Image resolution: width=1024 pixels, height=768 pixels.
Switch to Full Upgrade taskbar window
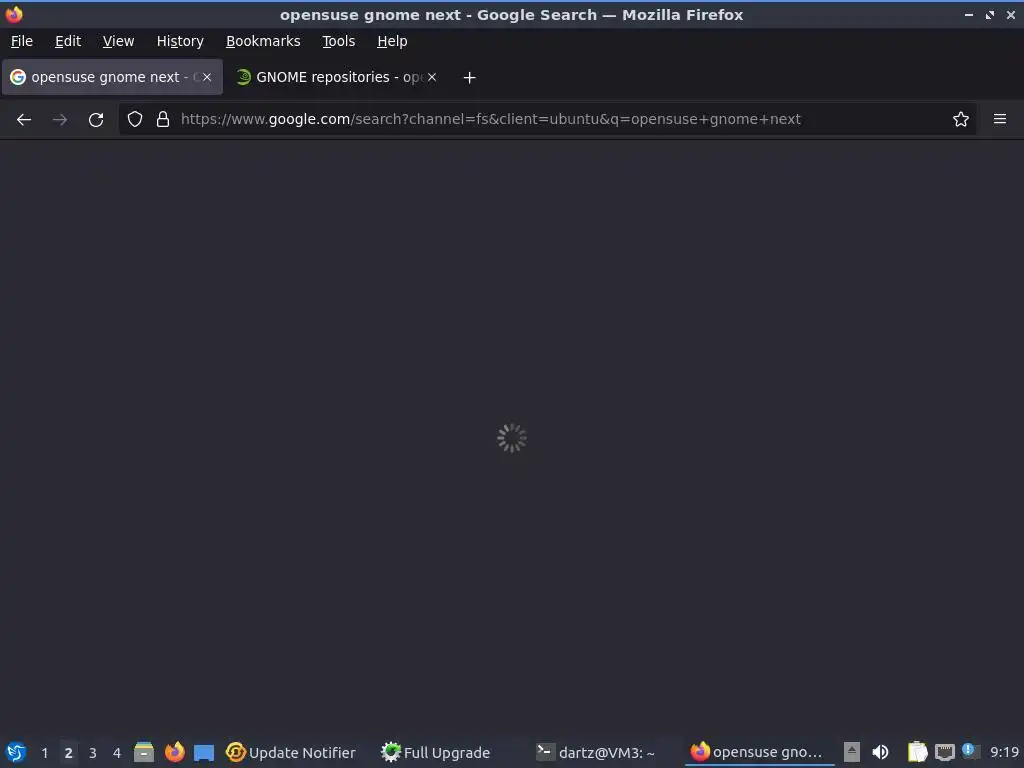436,752
